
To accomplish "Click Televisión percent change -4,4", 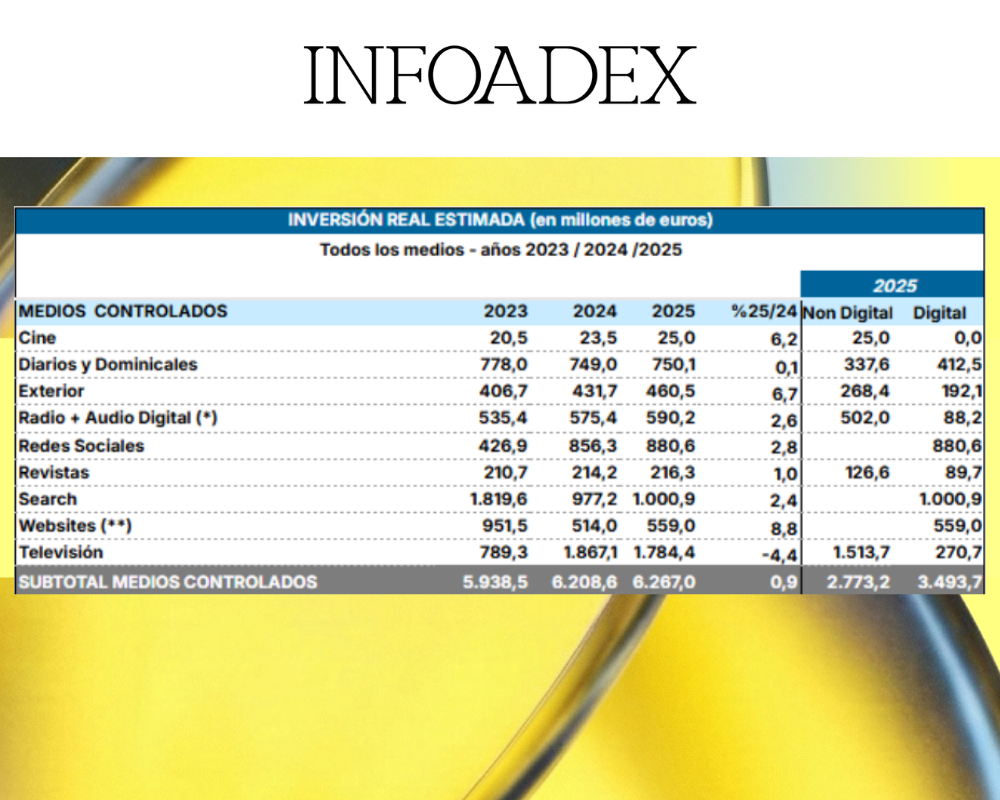I will (780, 555).
